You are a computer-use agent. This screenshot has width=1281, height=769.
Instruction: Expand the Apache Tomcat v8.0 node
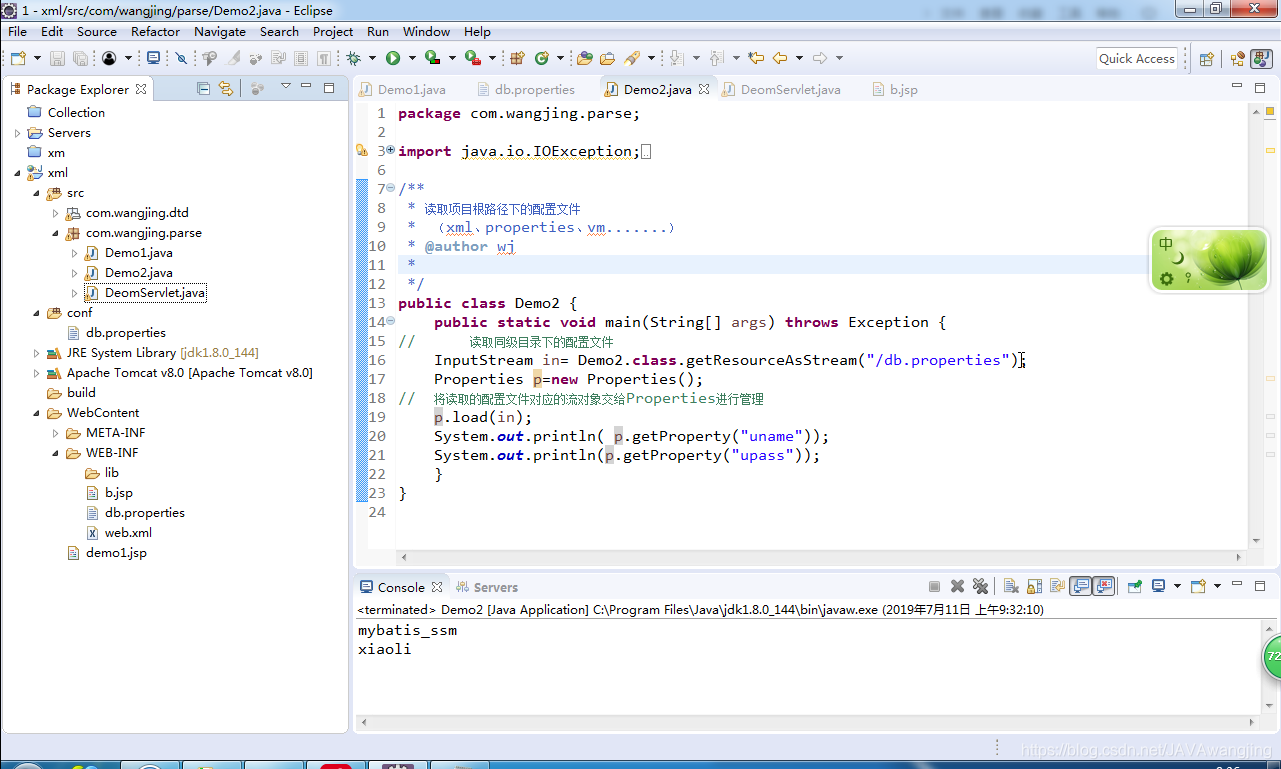click(x=36, y=373)
